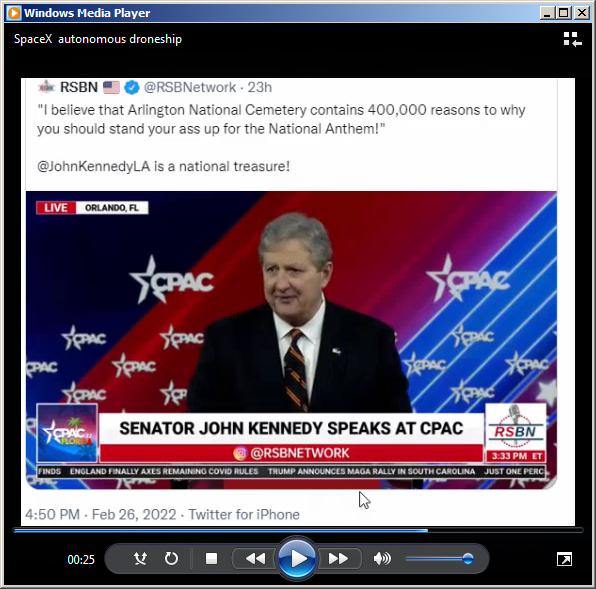The height and width of the screenshot is (589, 596).
Task: Play the video with the blue button
Action: pyautogui.click(x=298, y=559)
